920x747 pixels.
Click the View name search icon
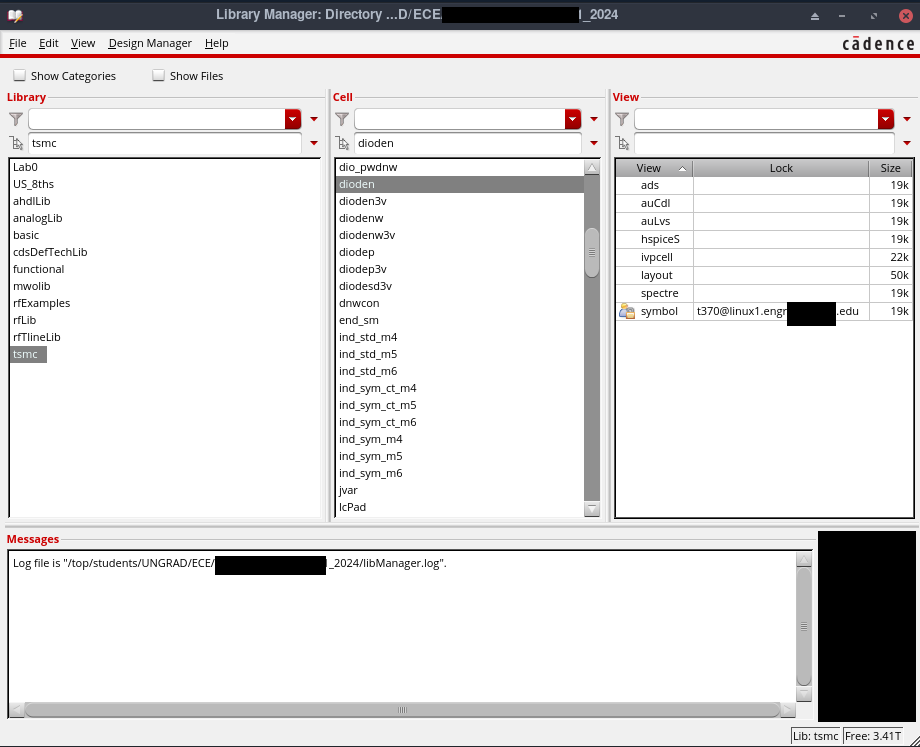[623, 143]
